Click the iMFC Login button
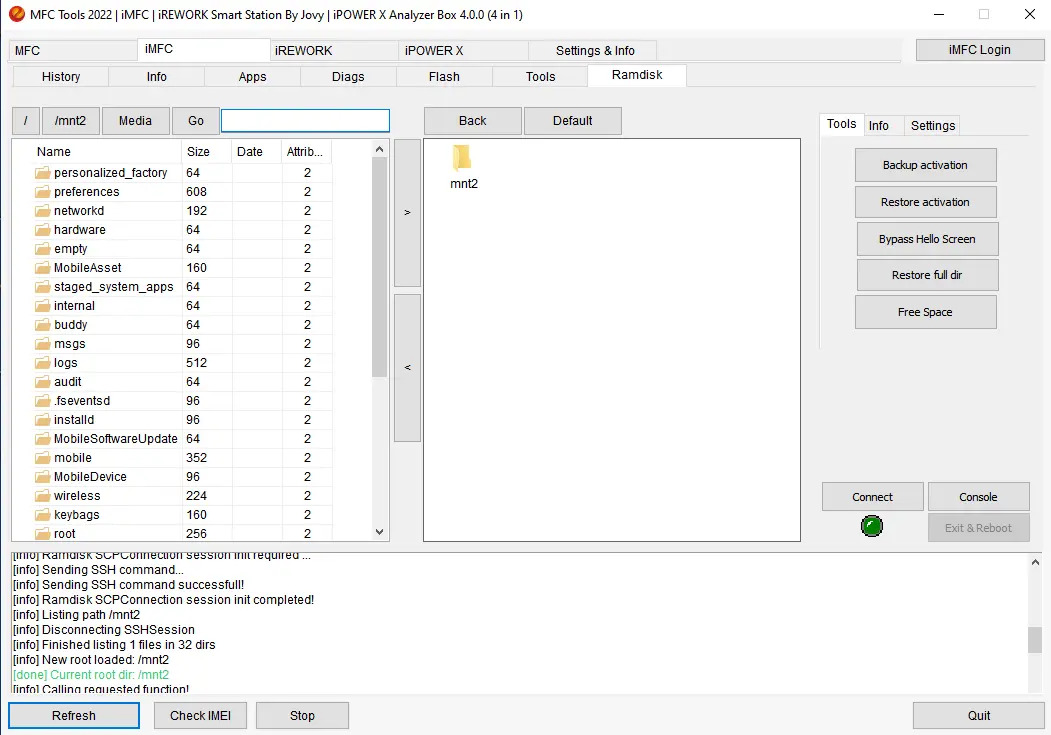Viewport: 1051px width, 735px height. point(979,50)
